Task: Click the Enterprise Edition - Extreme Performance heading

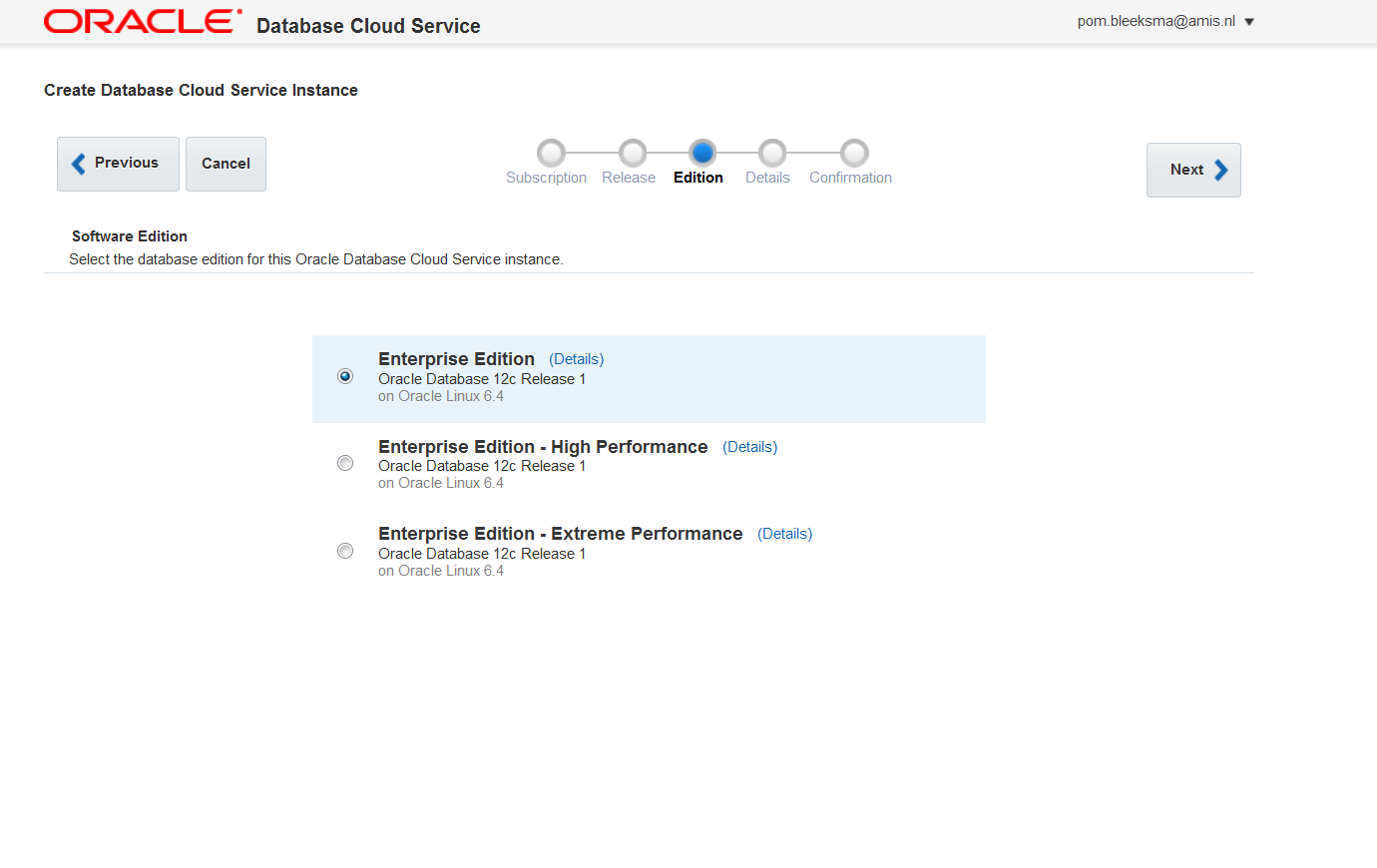Action: [x=560, y=534]
